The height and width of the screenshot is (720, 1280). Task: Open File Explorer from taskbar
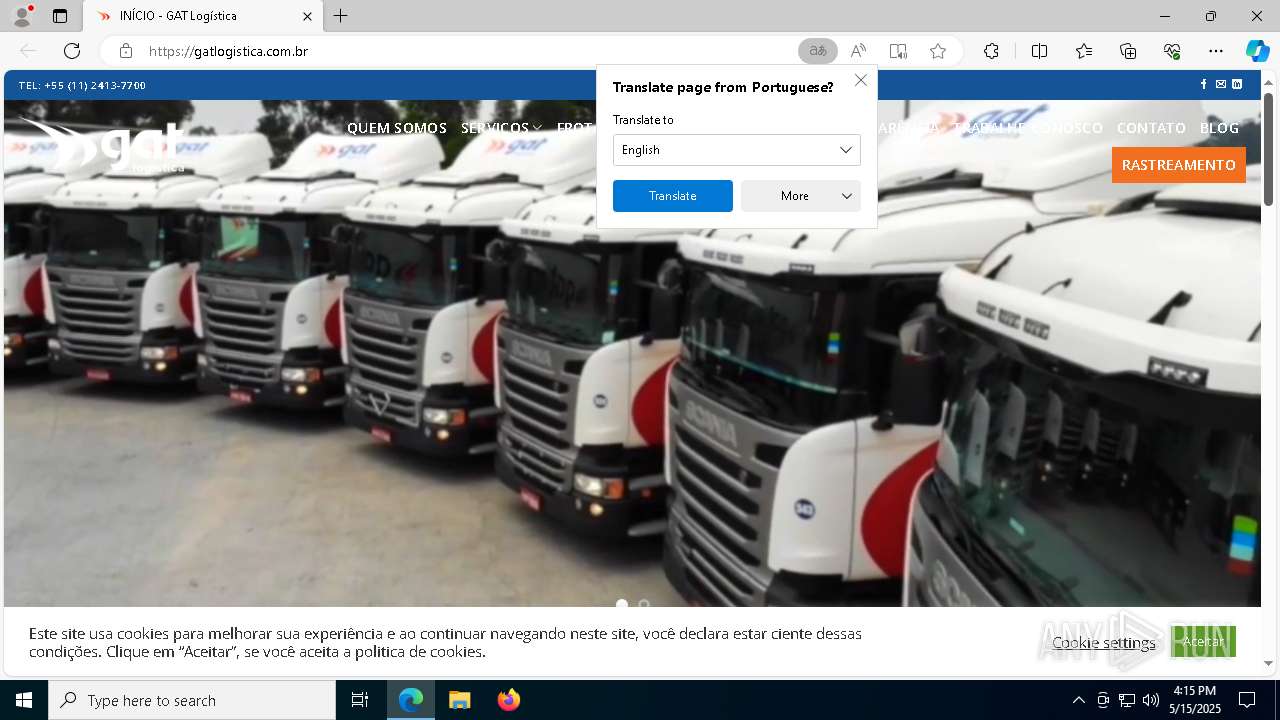459,700
